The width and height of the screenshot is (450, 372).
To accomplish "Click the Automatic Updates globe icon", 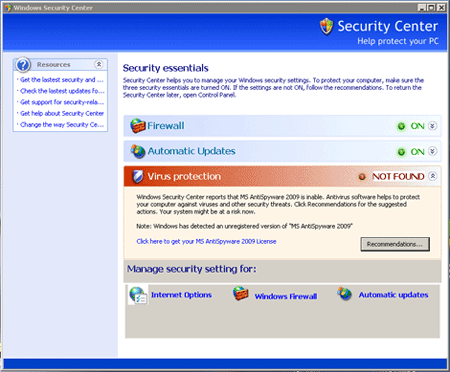I will (x=138, y=151).
